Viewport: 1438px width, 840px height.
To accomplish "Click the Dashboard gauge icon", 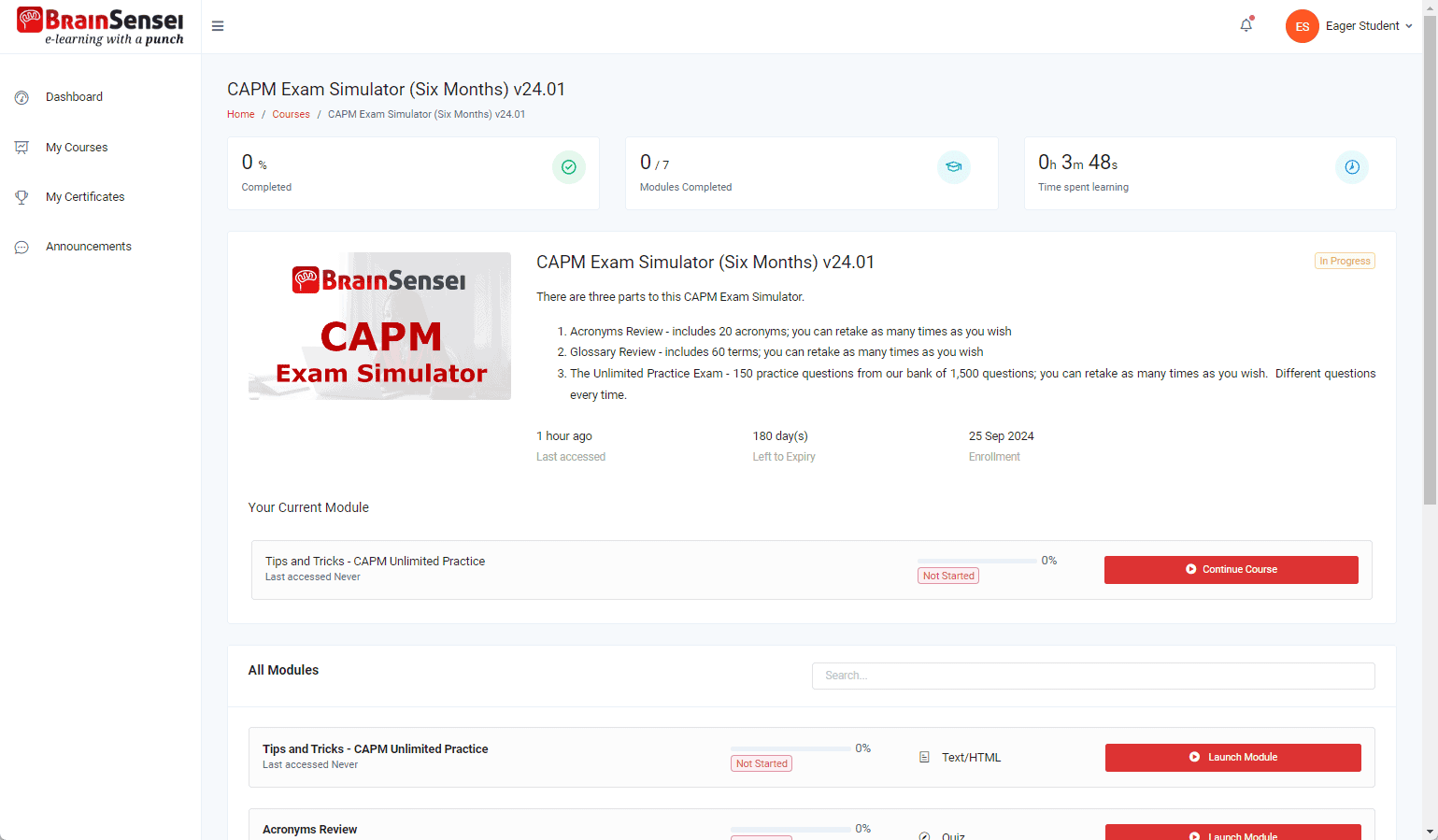I will point(21,97).
